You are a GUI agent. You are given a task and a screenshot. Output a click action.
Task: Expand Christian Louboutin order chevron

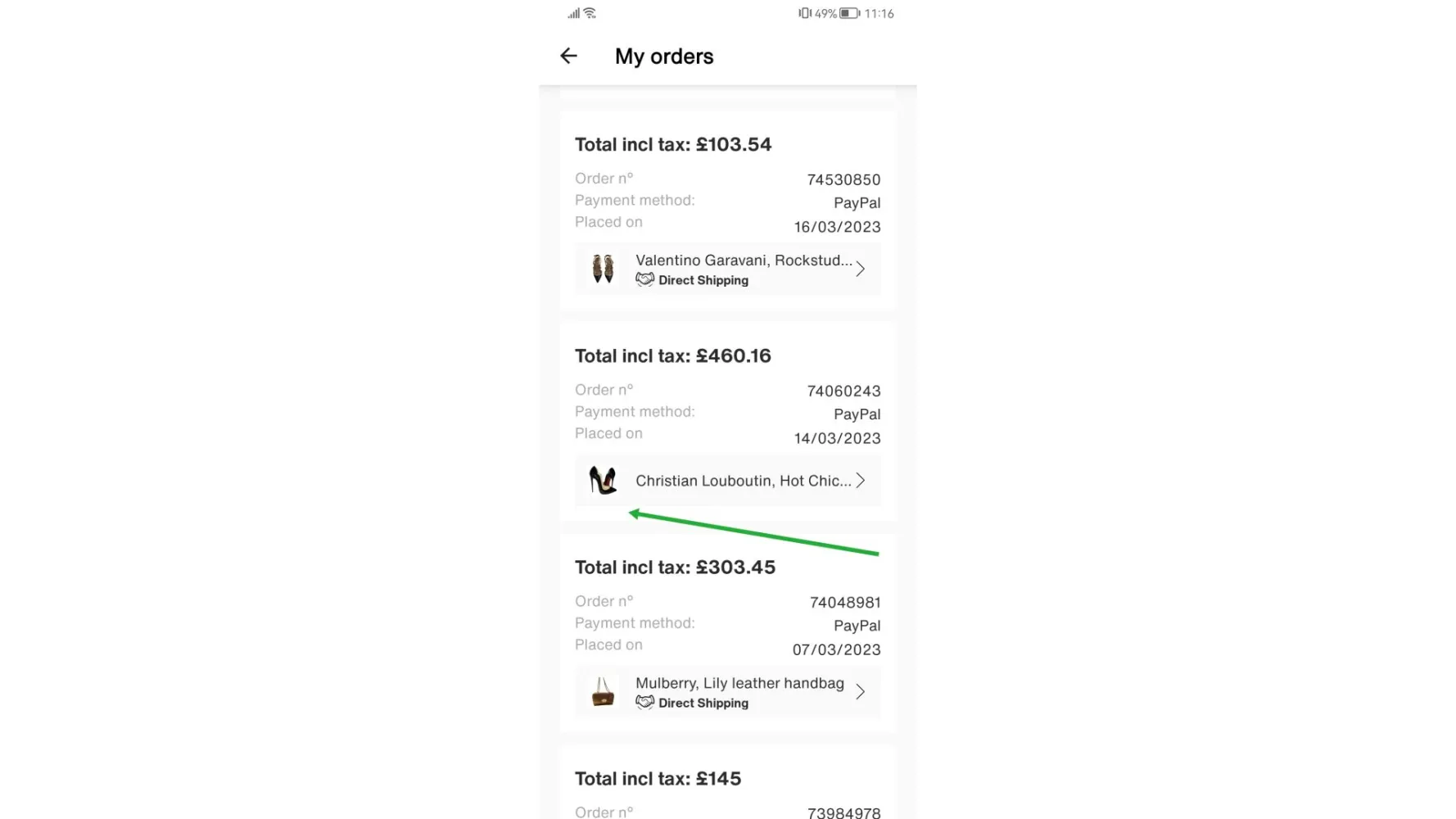860,480
